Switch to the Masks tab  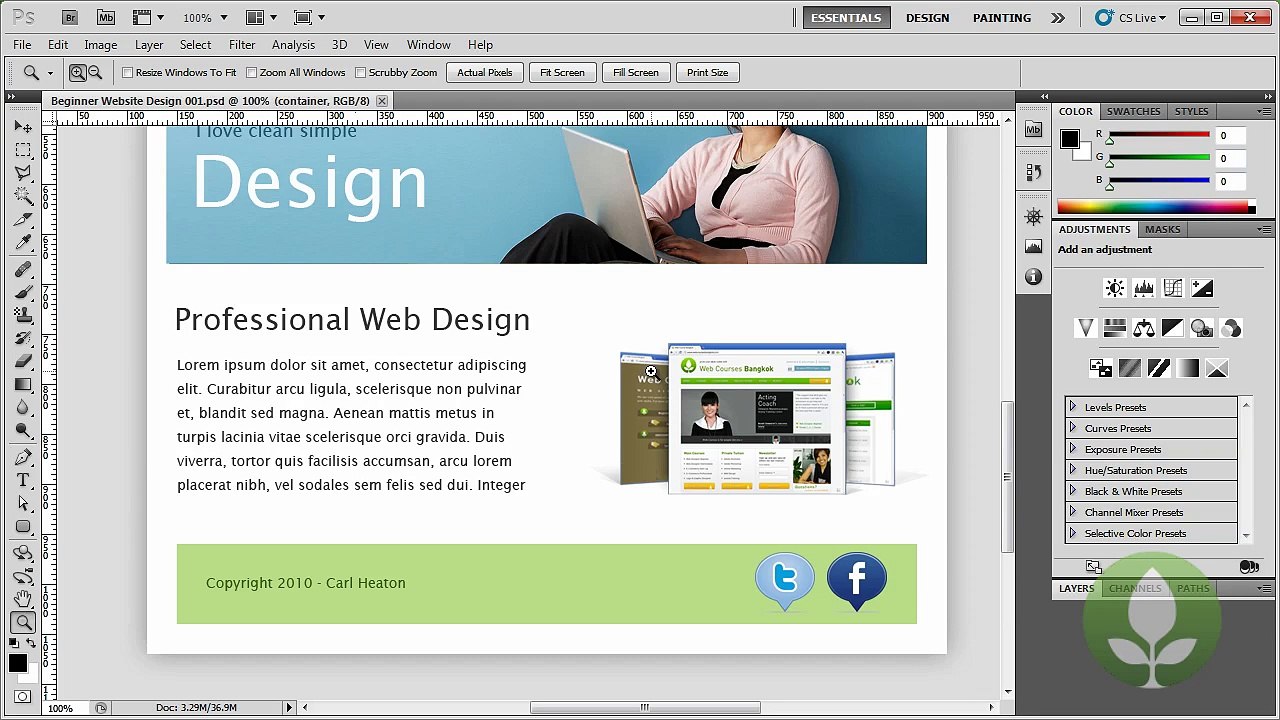point(1162,229)
